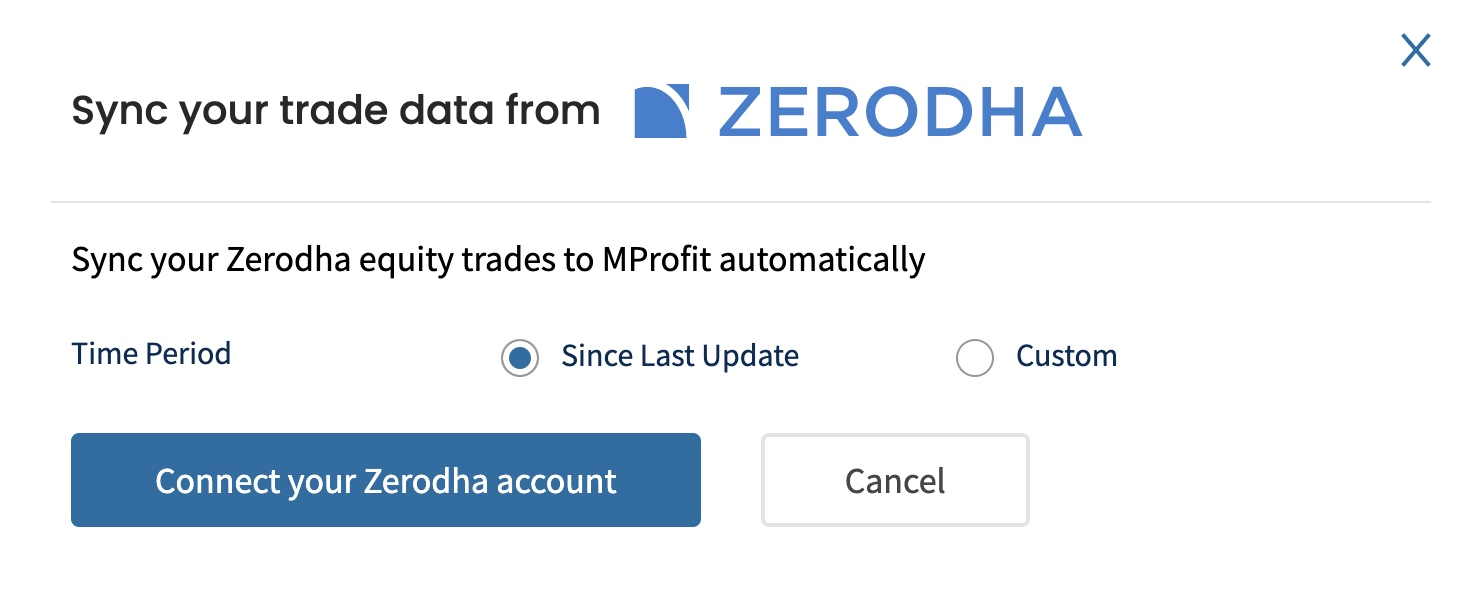Image resolution: width=1483 pixels, height=593 pixels.
Task: Close the Zerodha sync dialog with X
Action: point(1415,50)
